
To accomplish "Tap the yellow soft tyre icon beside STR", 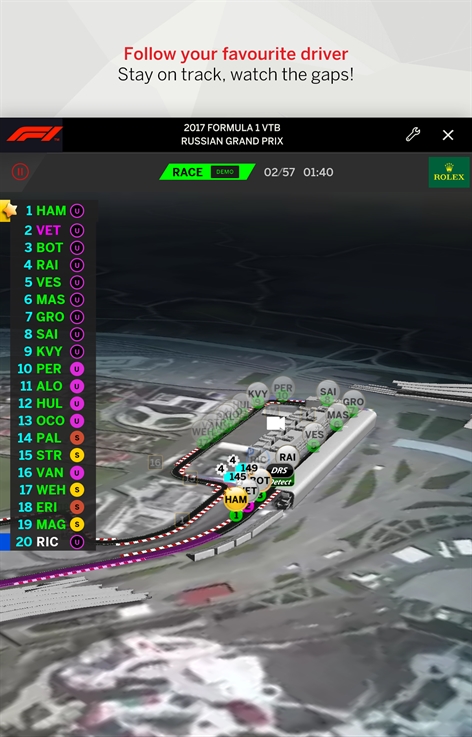I will pyautogui.click(x=77, y=455).
